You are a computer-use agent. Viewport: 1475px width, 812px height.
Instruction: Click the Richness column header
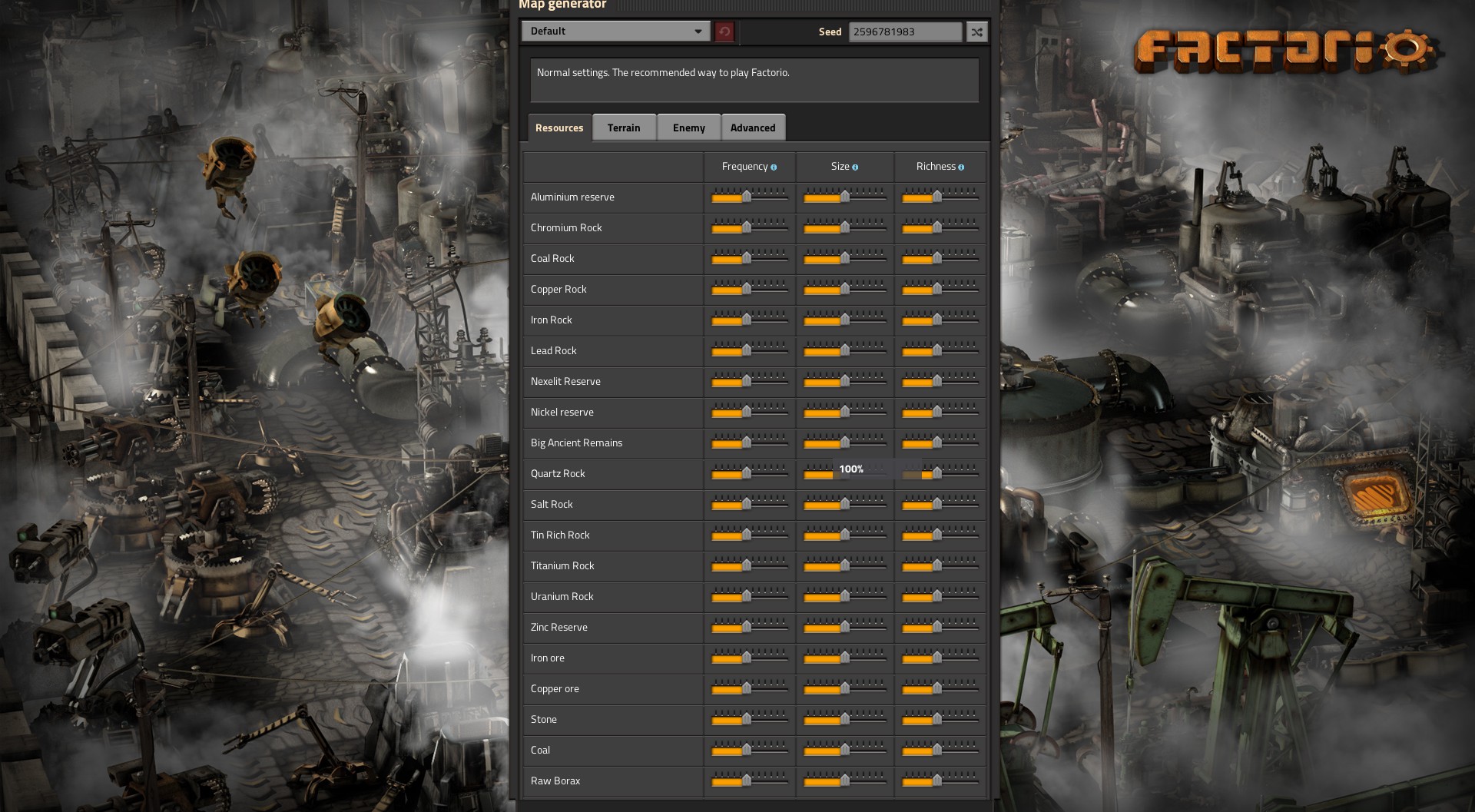click(x=936, y=167)
